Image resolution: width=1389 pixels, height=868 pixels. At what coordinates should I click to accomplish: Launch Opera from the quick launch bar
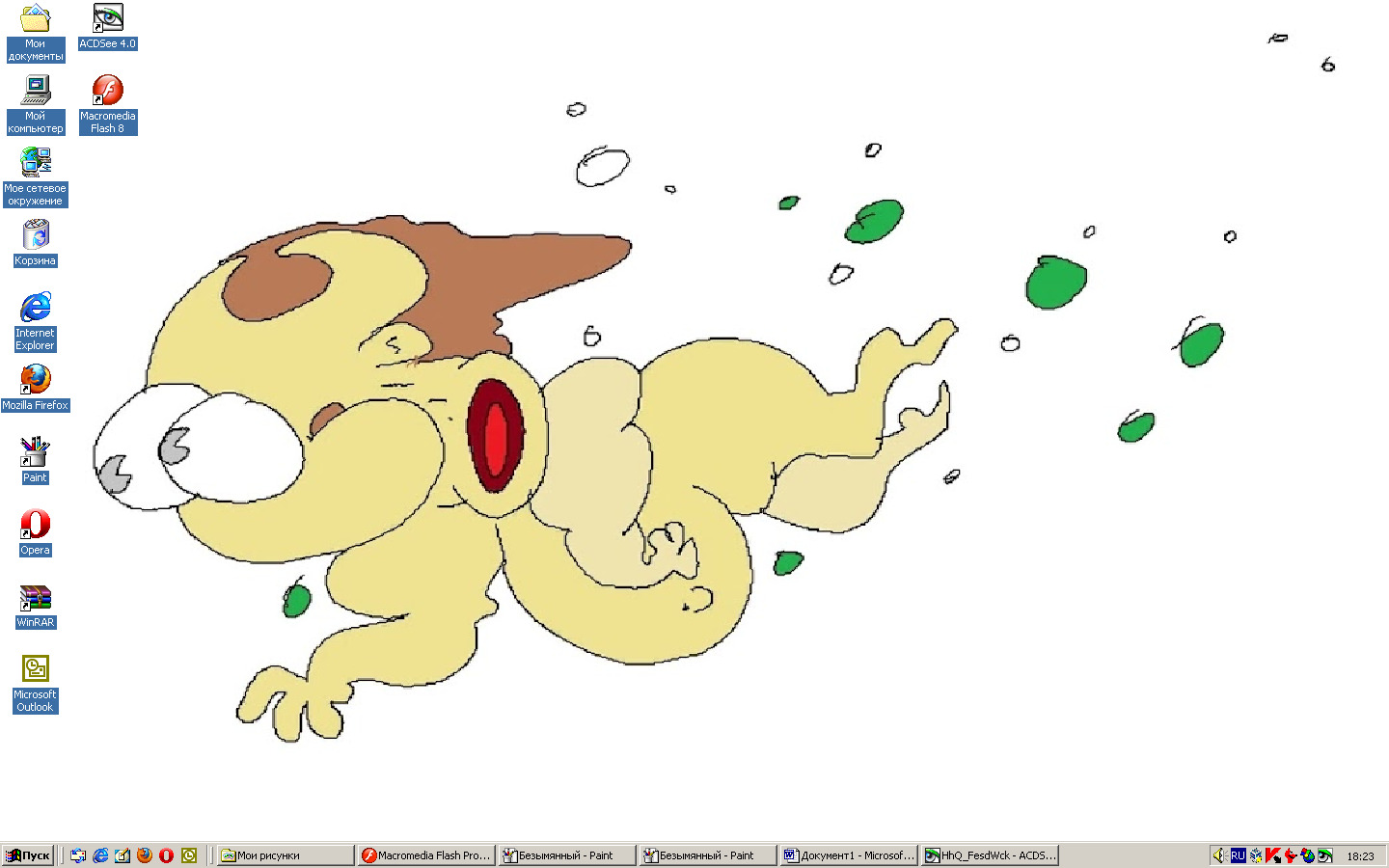click(166, 855)
